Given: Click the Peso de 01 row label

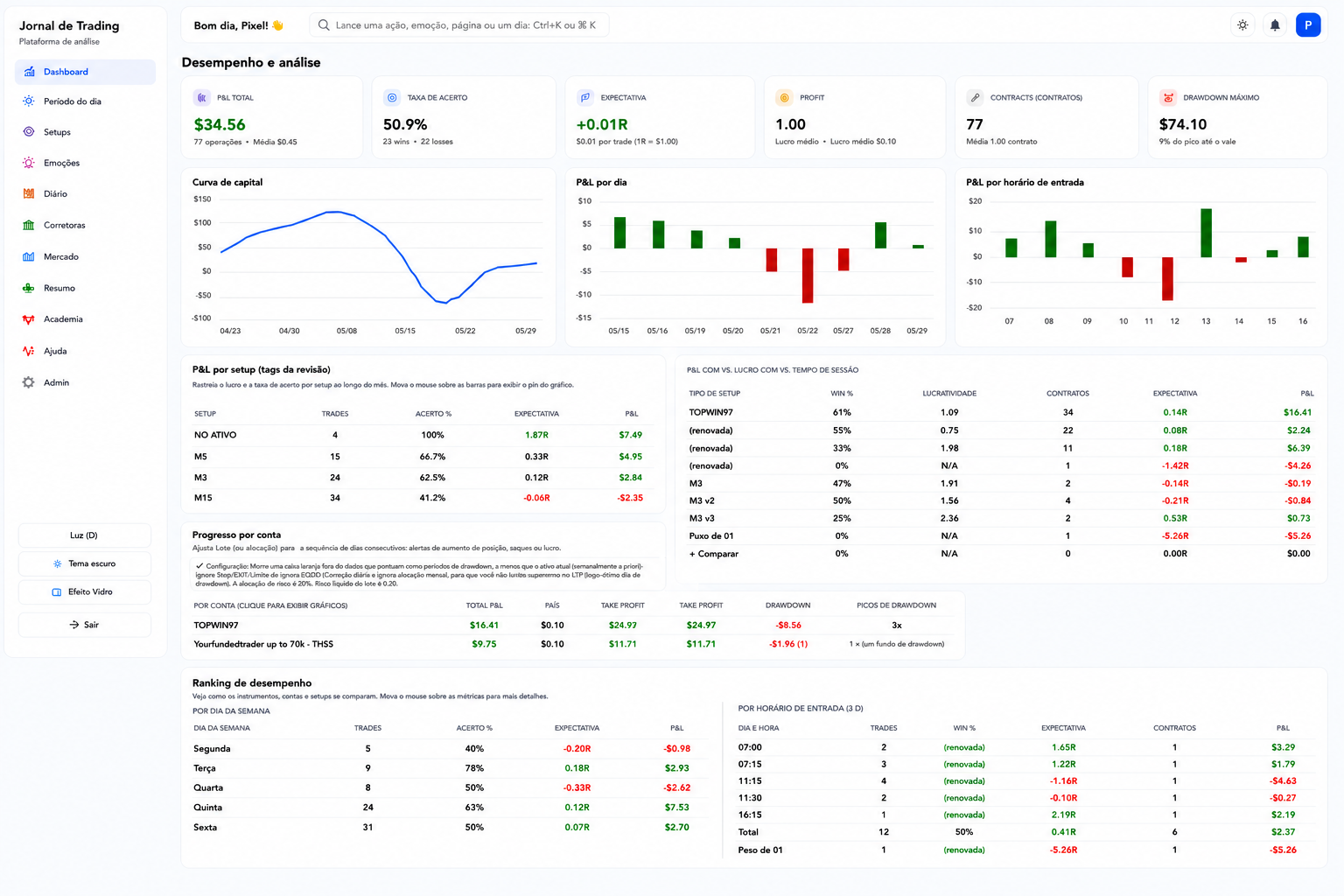Looking at the screenshot, I should 760,850.
